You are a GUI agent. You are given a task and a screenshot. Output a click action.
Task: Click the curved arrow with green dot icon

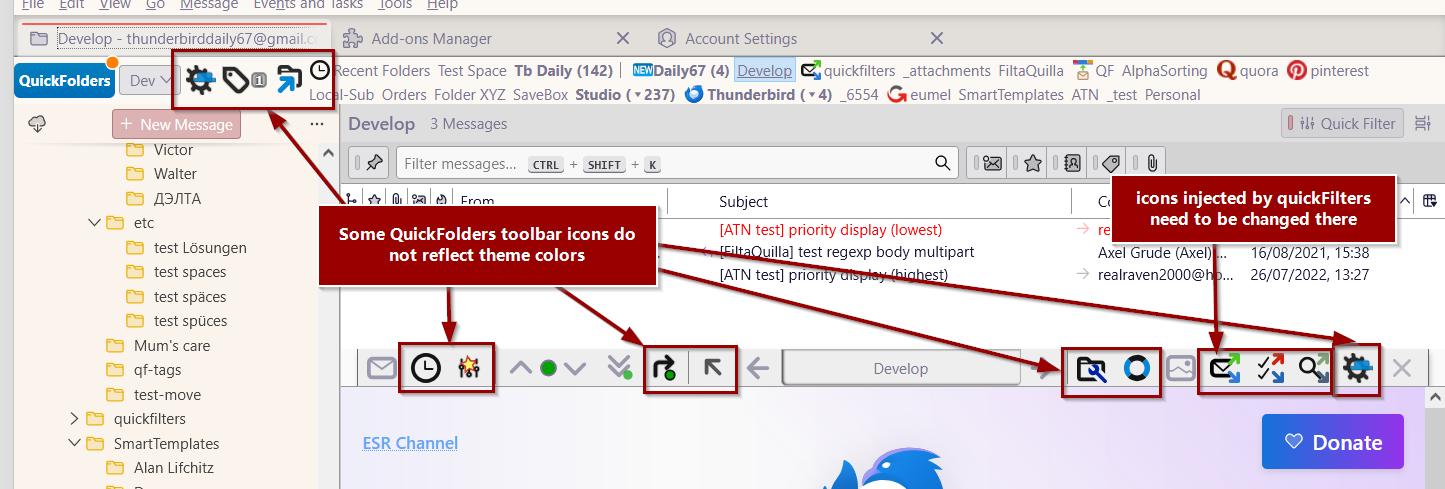pos(665,369)
